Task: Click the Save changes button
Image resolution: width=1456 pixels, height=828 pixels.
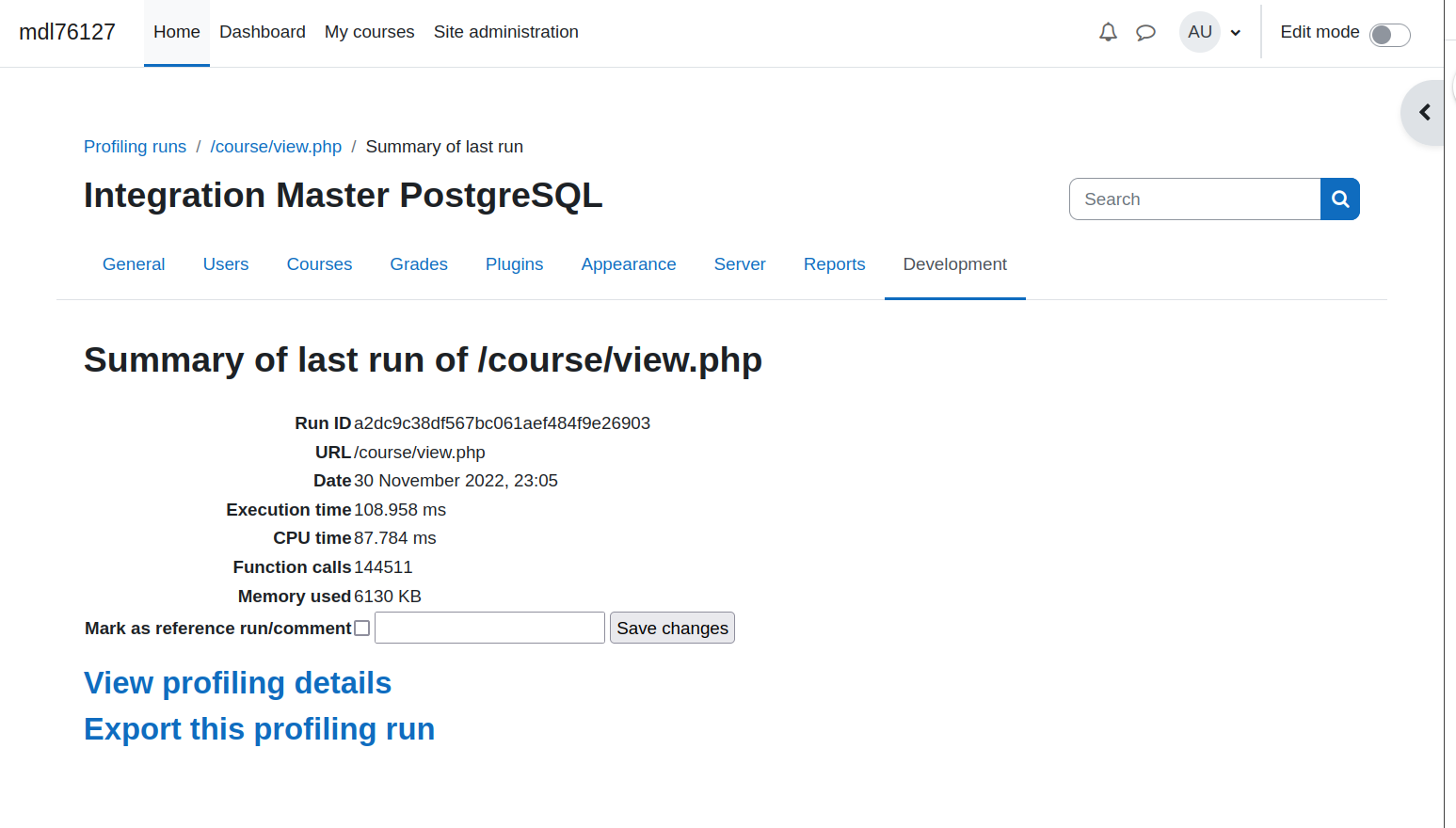Action: coord(672,629)
